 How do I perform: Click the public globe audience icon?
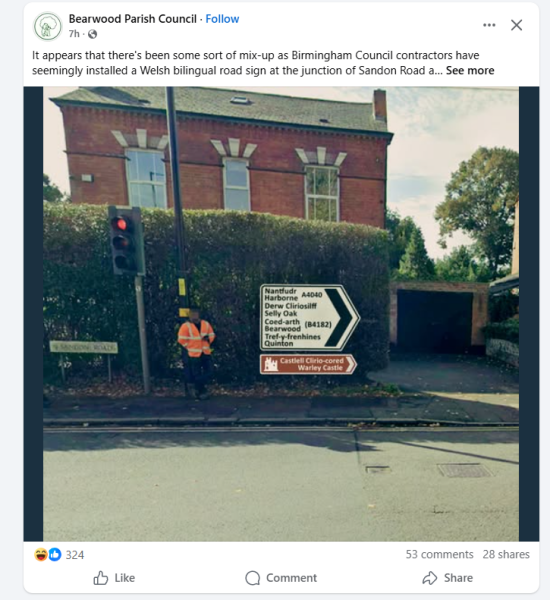(92, 34)
